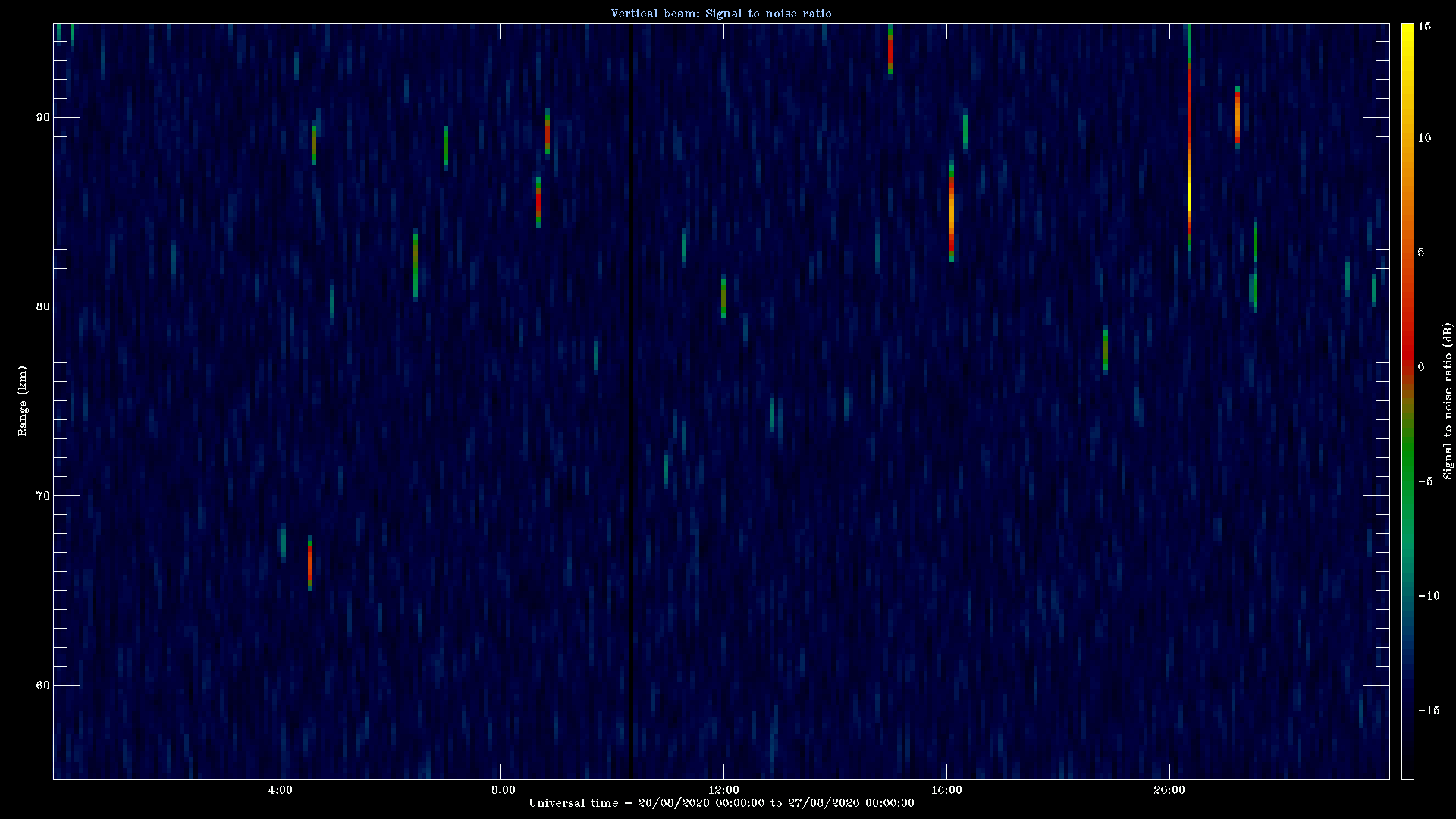Click the colorbar value -15
The width and height of the screenshot is (1456, 819).
1428,711
